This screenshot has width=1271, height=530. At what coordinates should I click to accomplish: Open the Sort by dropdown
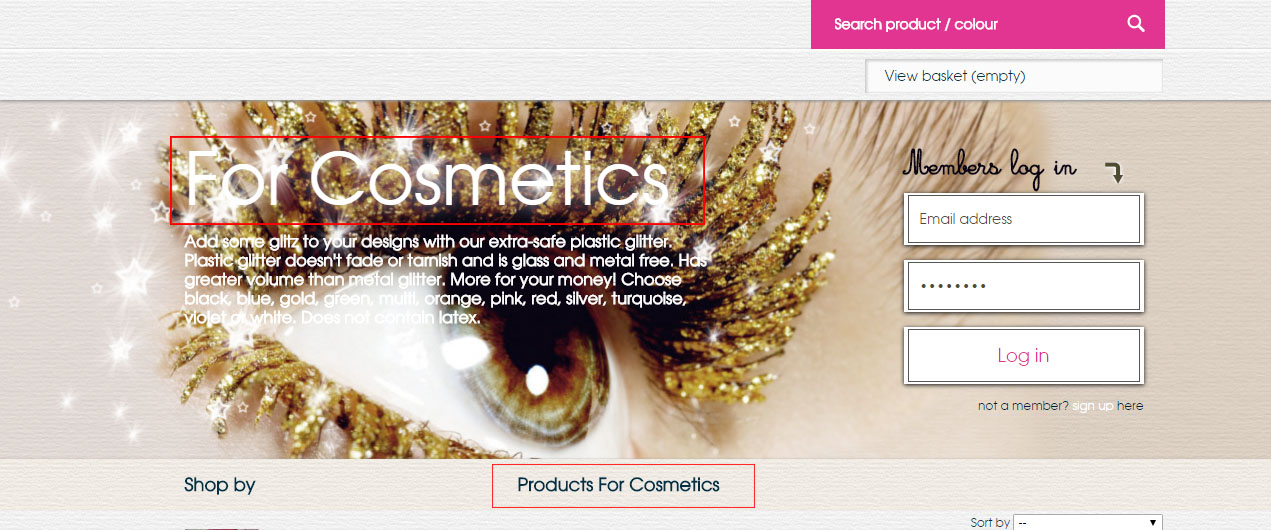pos(1088,522)
